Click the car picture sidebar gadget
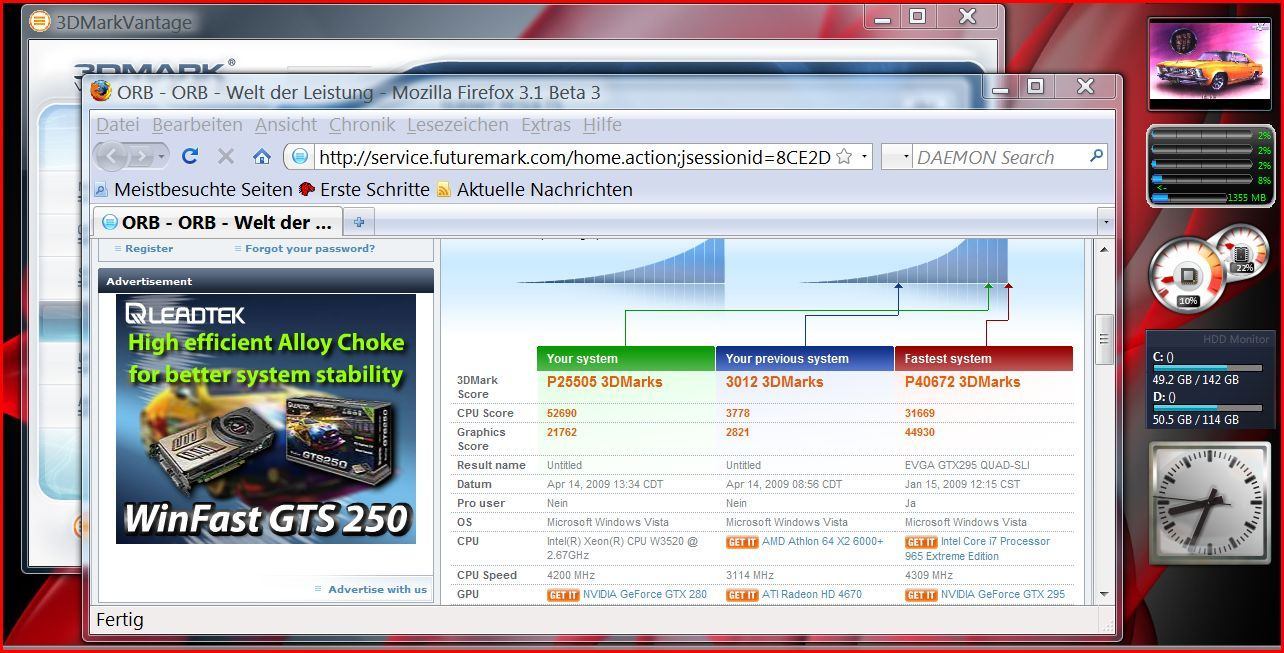This screenshot has height=653, width=1284. tap(1209, 63)
